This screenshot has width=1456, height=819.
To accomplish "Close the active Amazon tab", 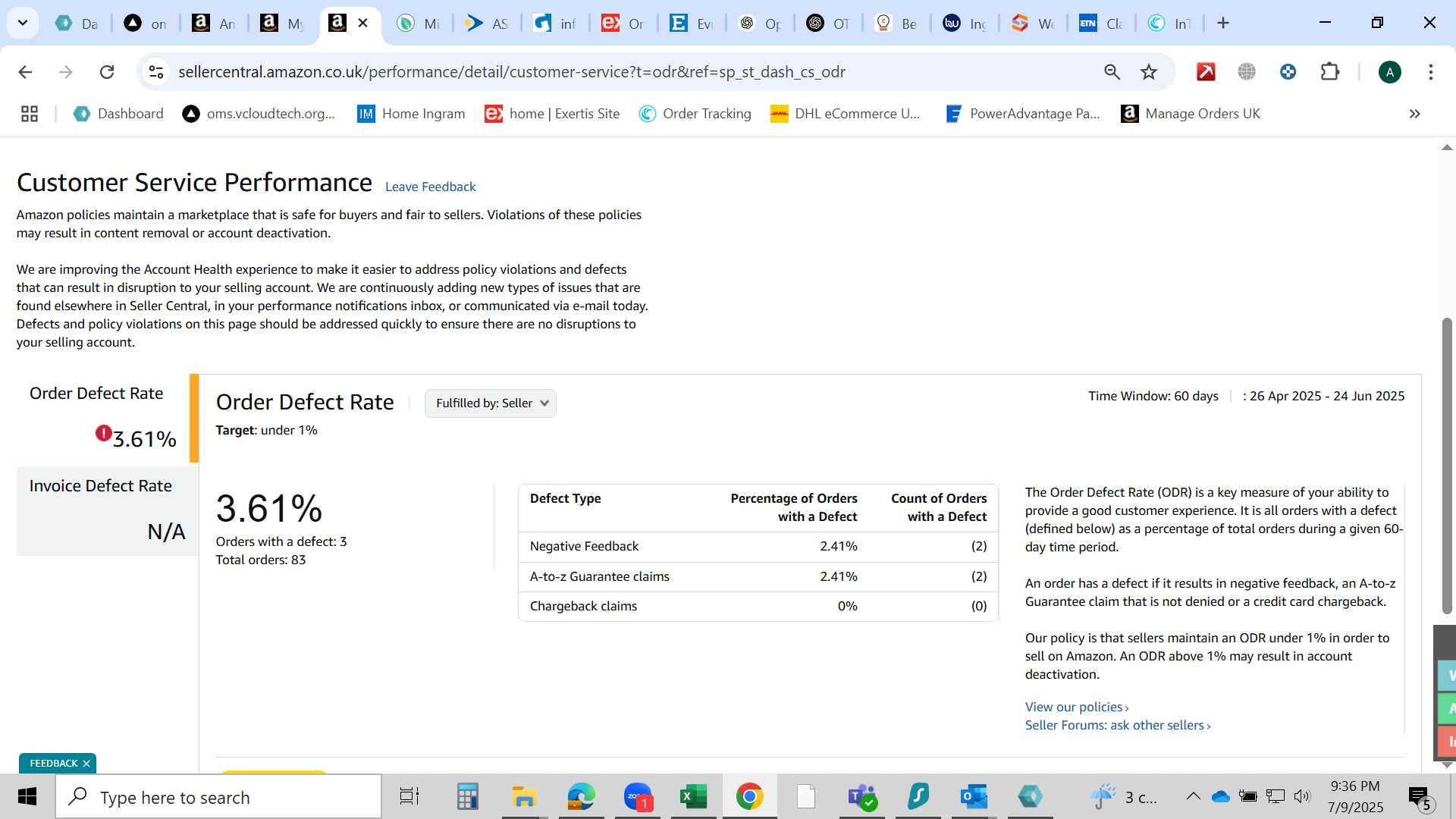I will tap(363, 23).
